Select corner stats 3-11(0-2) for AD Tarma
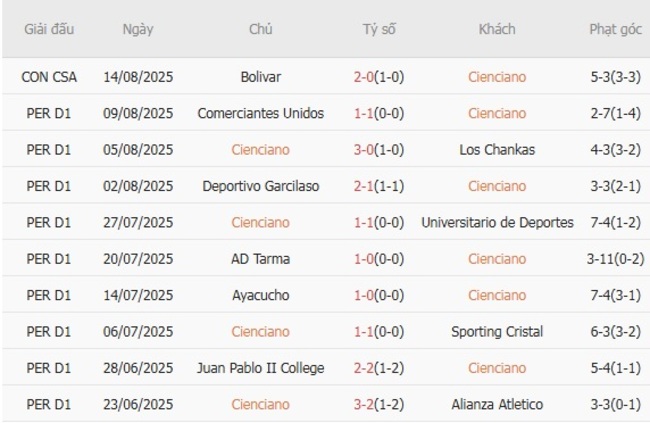Viewport: 650px width, 423px height. [x=616, y=259]
